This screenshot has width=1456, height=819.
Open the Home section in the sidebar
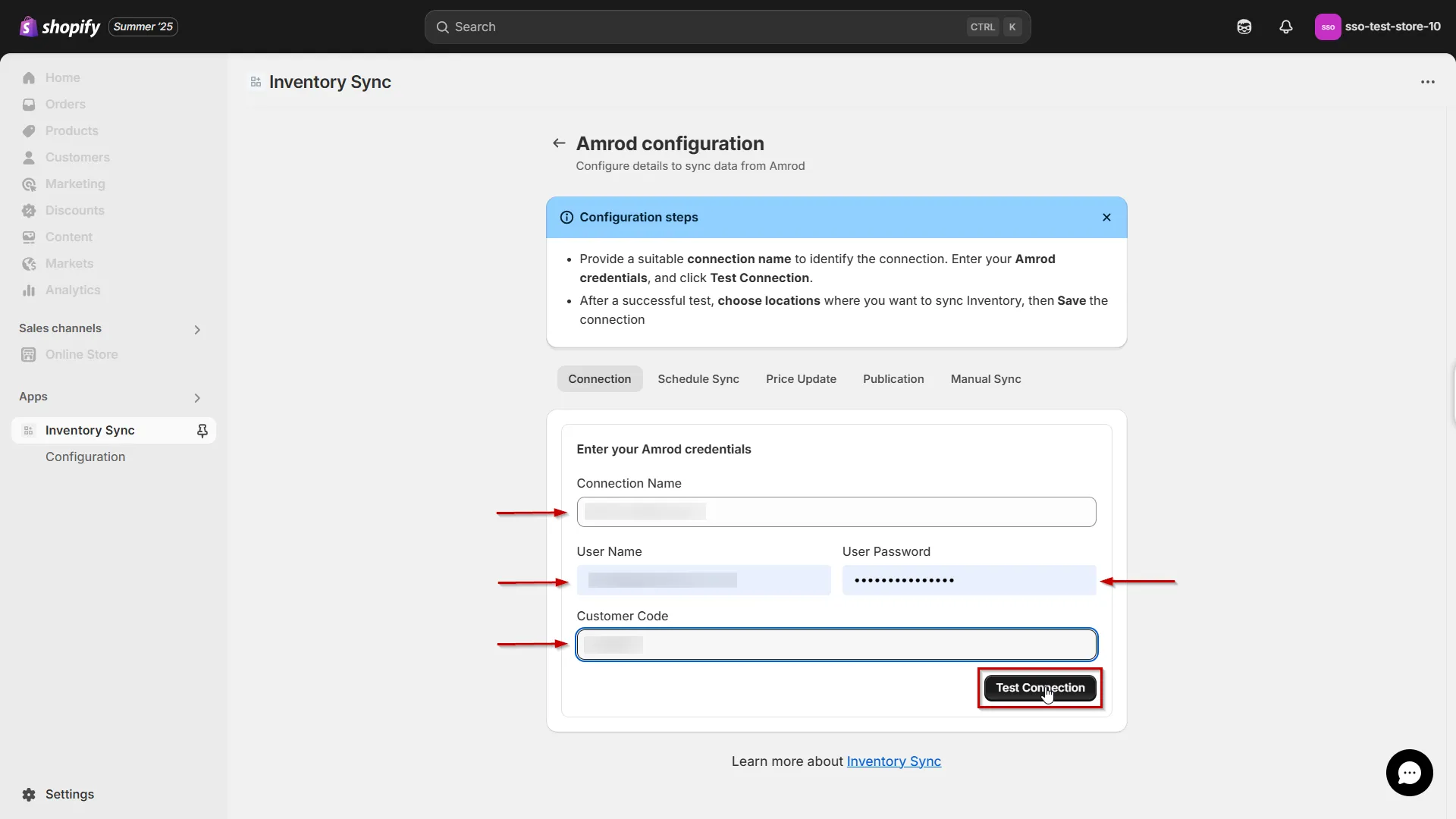coord(64,77)
